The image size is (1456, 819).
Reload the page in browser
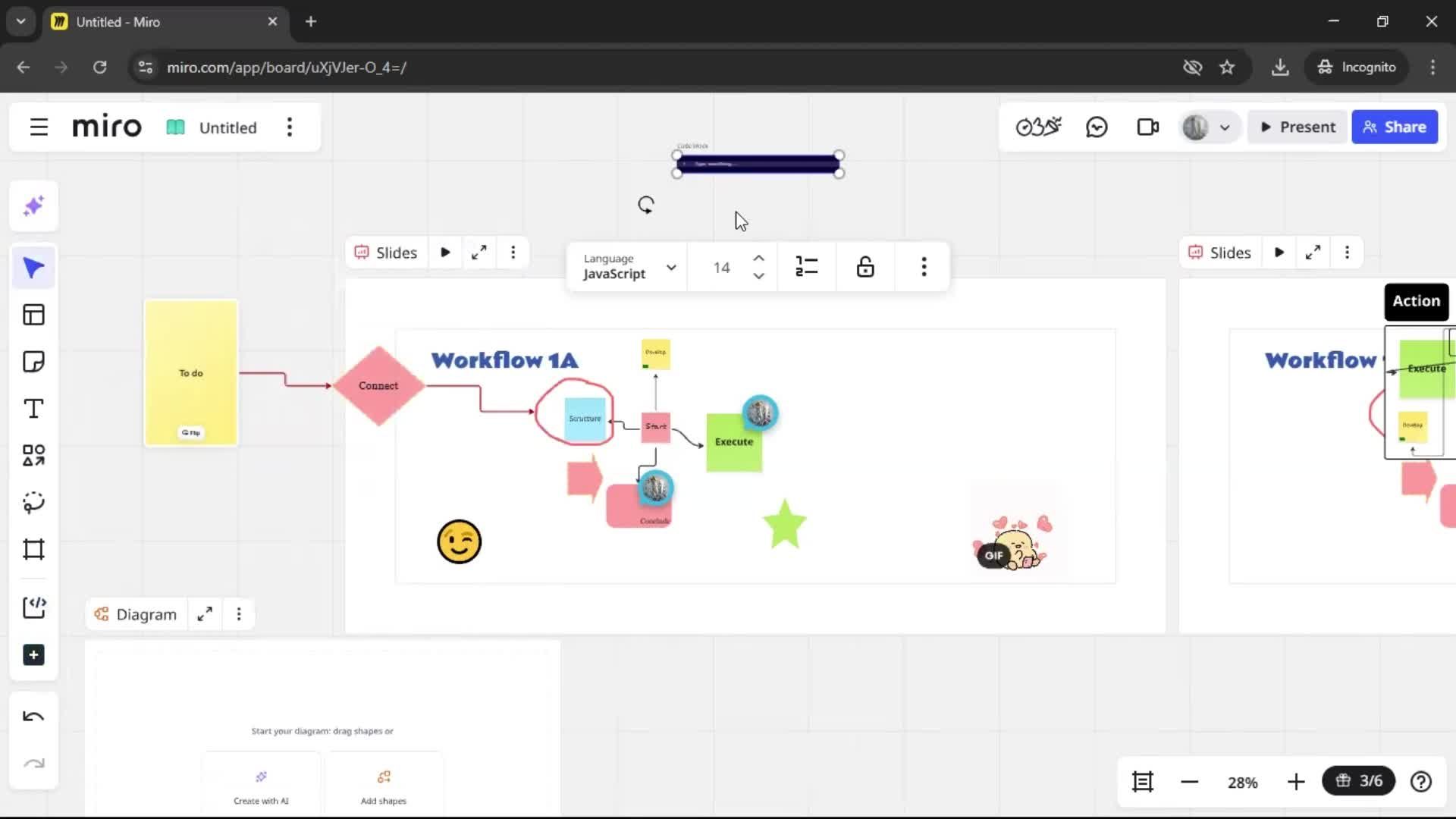coord(99,67)
